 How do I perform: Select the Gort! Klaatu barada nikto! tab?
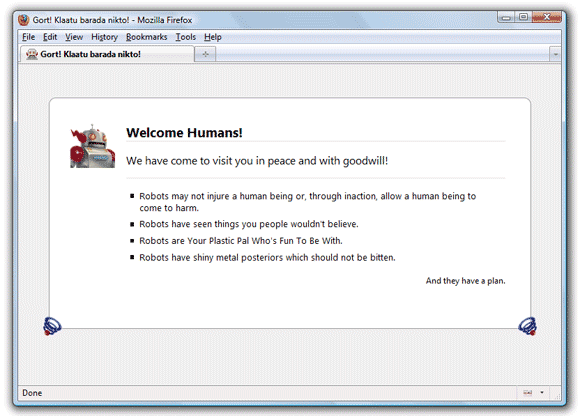[107, 54]
